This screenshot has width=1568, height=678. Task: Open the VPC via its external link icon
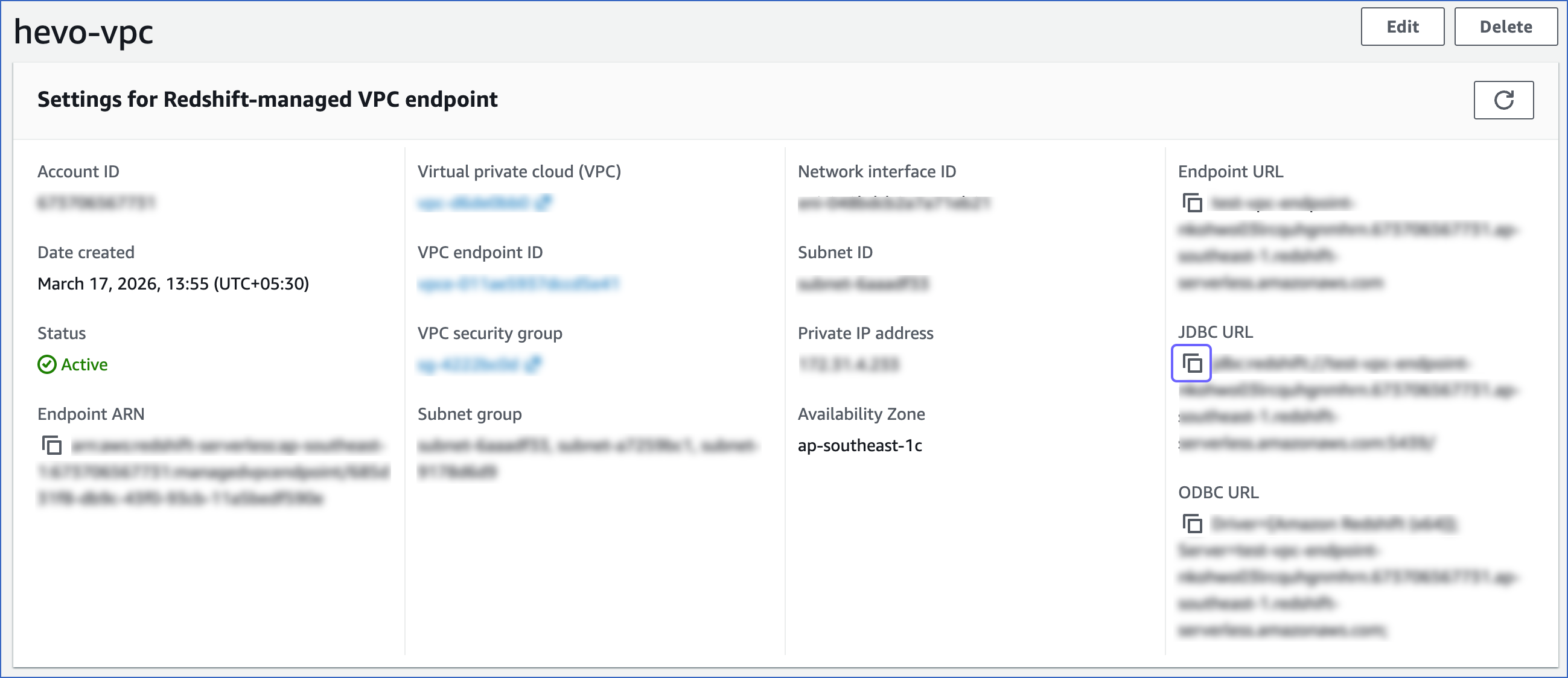[x=546, y=202]
